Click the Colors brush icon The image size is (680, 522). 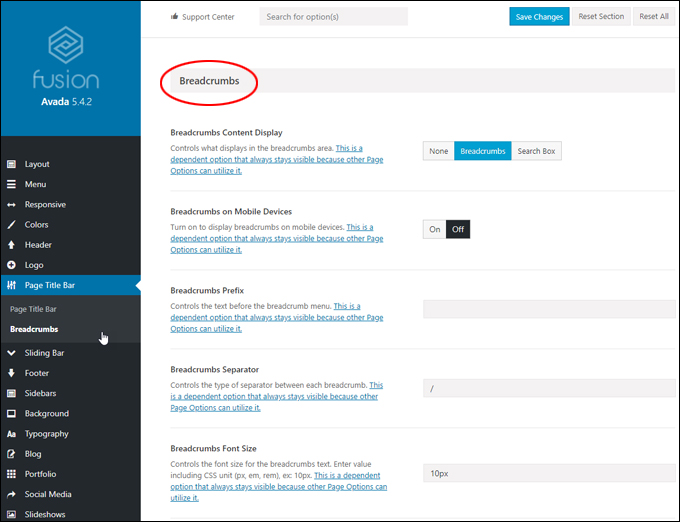(12, 225)
